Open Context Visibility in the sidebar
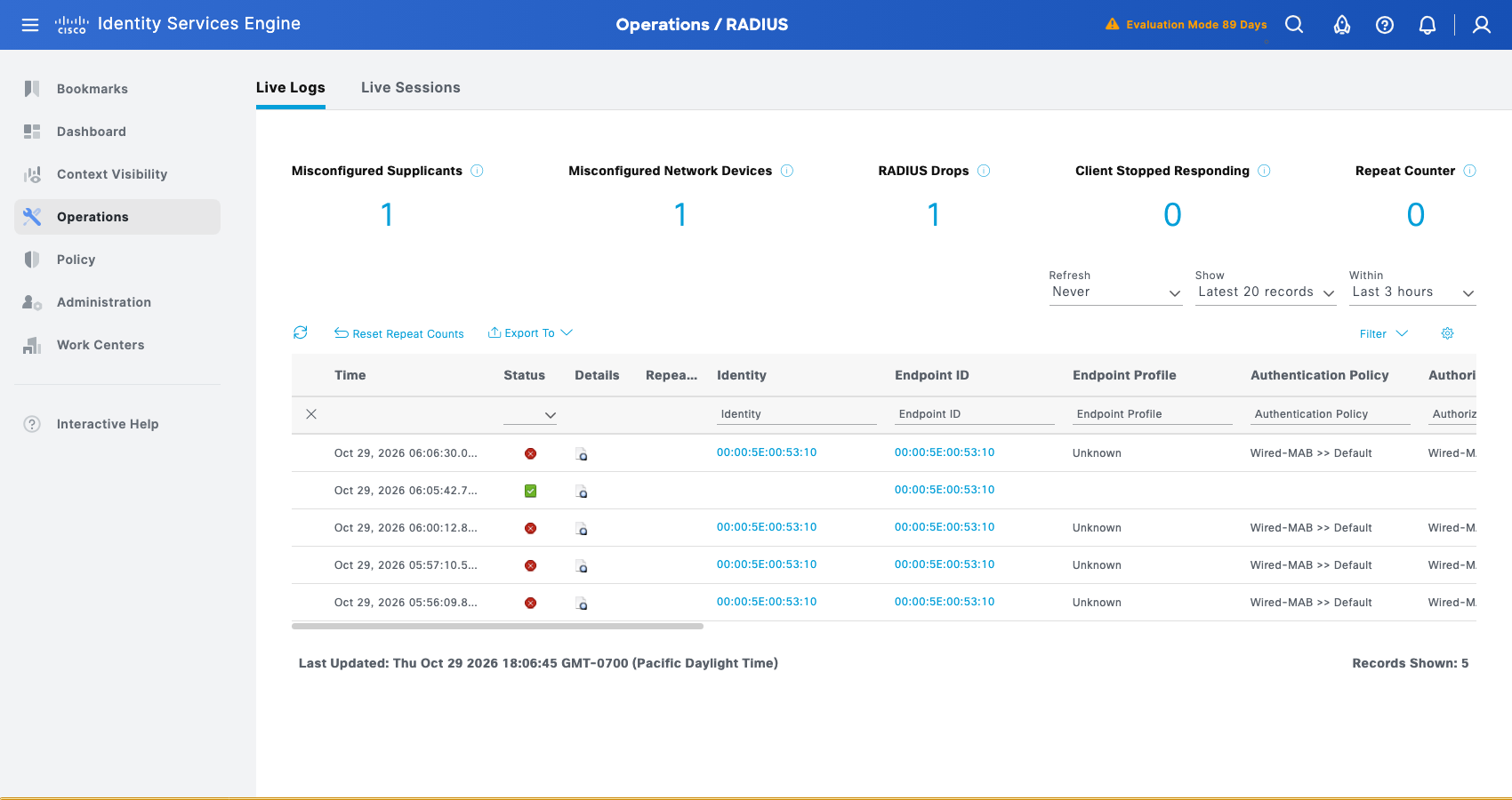The image size is (1512, 800). [x=117, y=174]
